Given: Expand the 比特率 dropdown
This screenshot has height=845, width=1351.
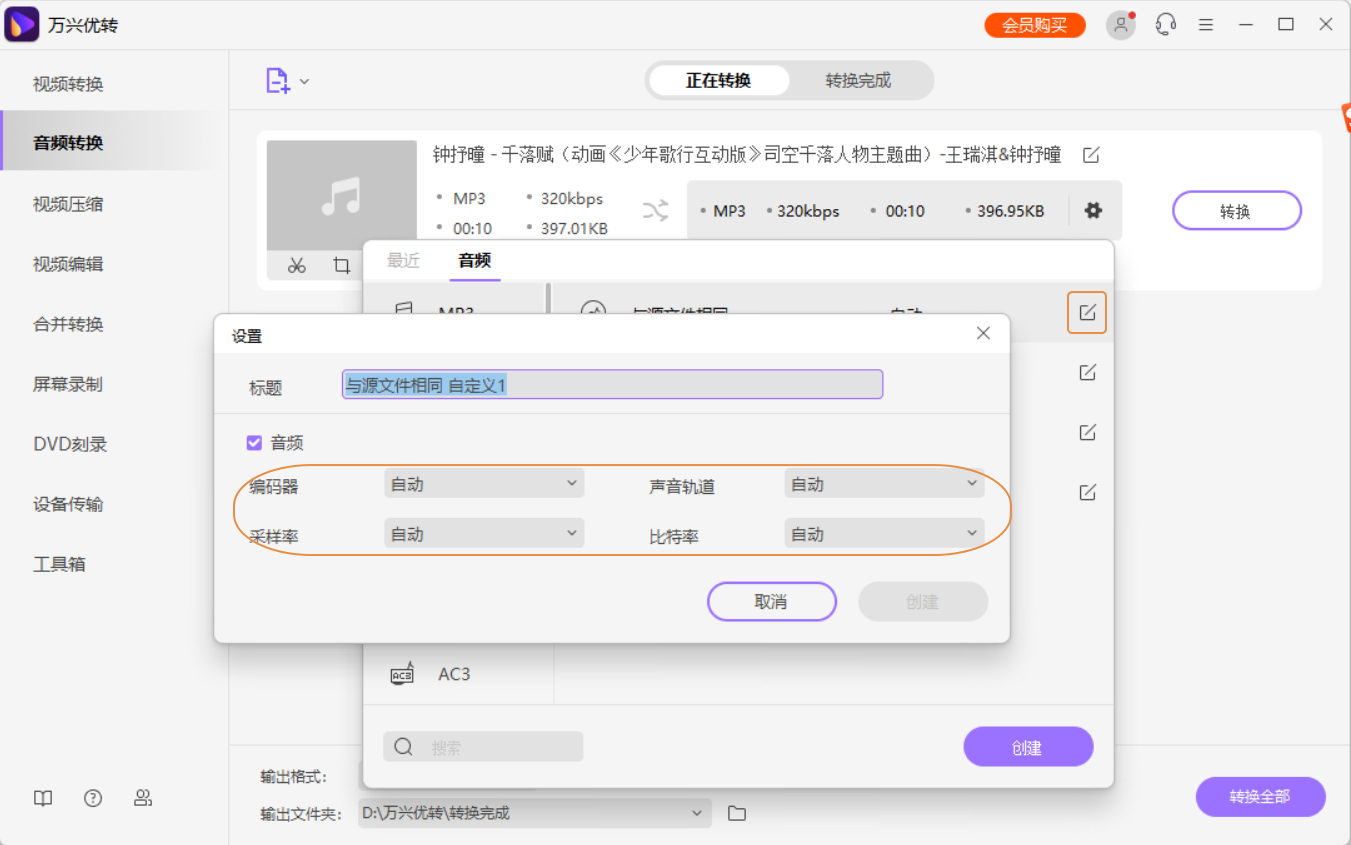Looking at the screenshot, I should (884, 534).
